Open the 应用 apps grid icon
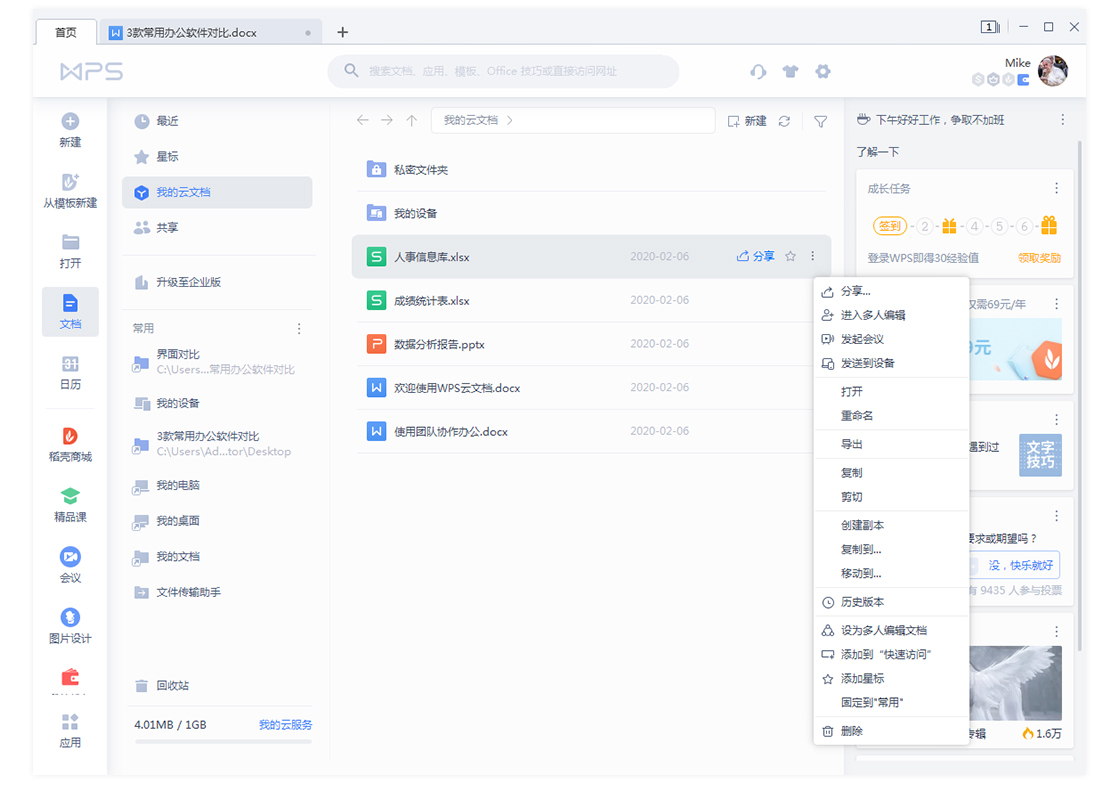 [x=70, y=721]
